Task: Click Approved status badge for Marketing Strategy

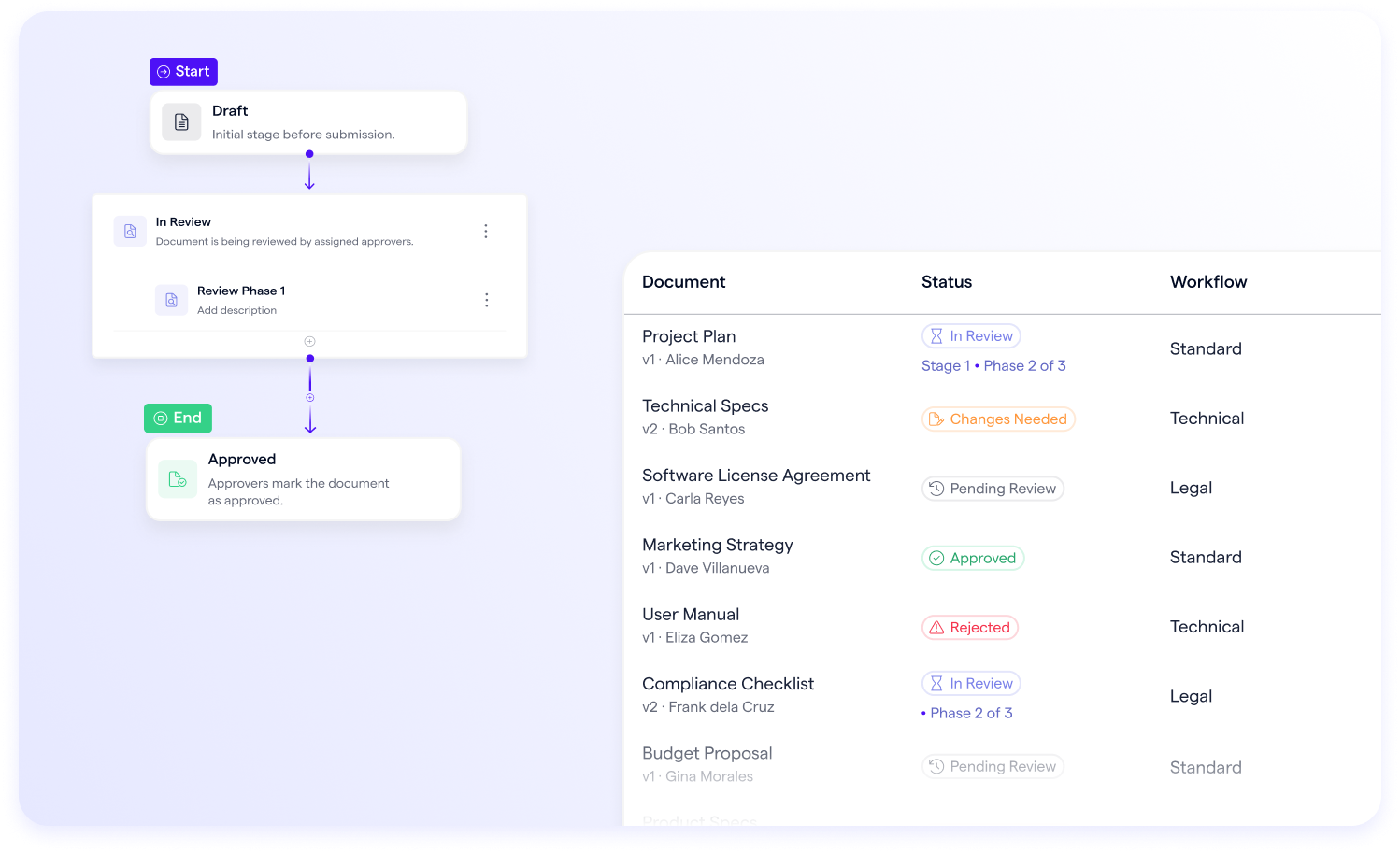Action: coord(973,559)
